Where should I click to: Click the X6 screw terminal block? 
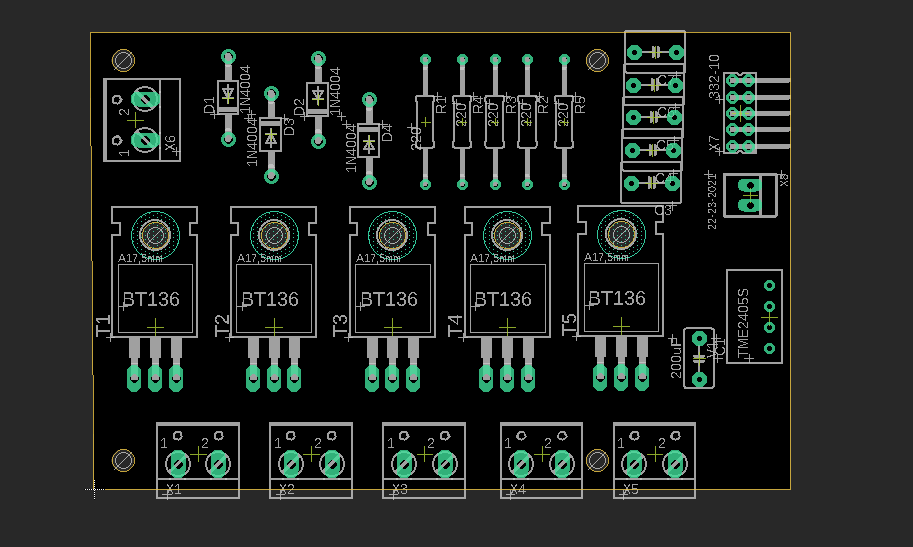[142, 120]
